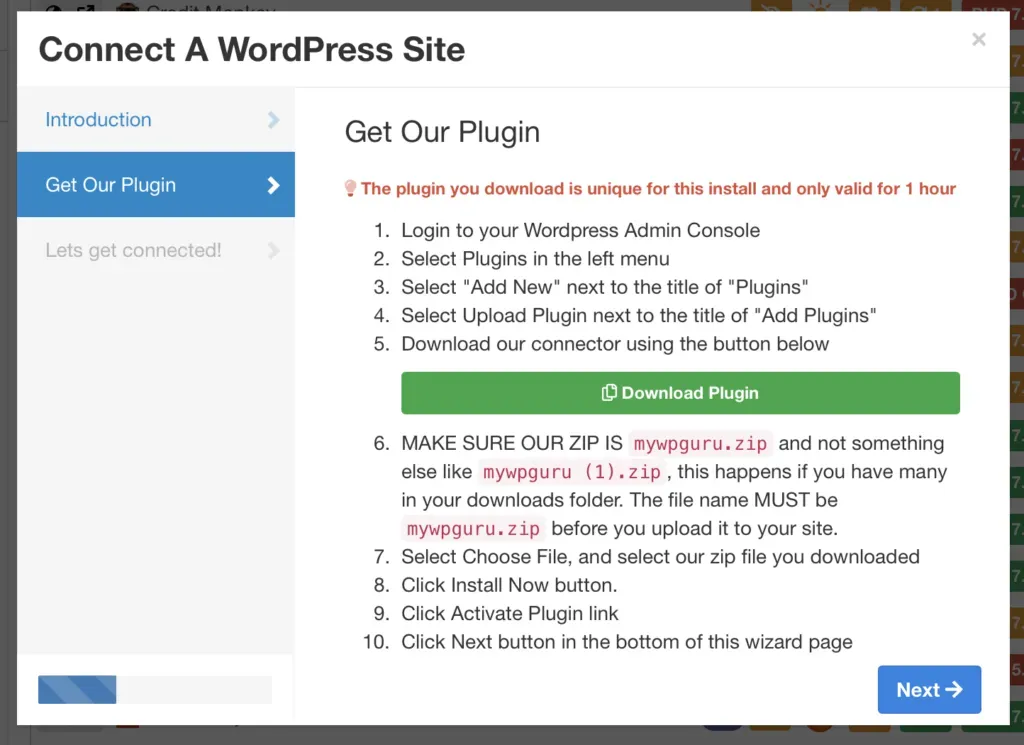
Task: Click the lightbulb icon before the red warning text
Action: coord(352,186)
